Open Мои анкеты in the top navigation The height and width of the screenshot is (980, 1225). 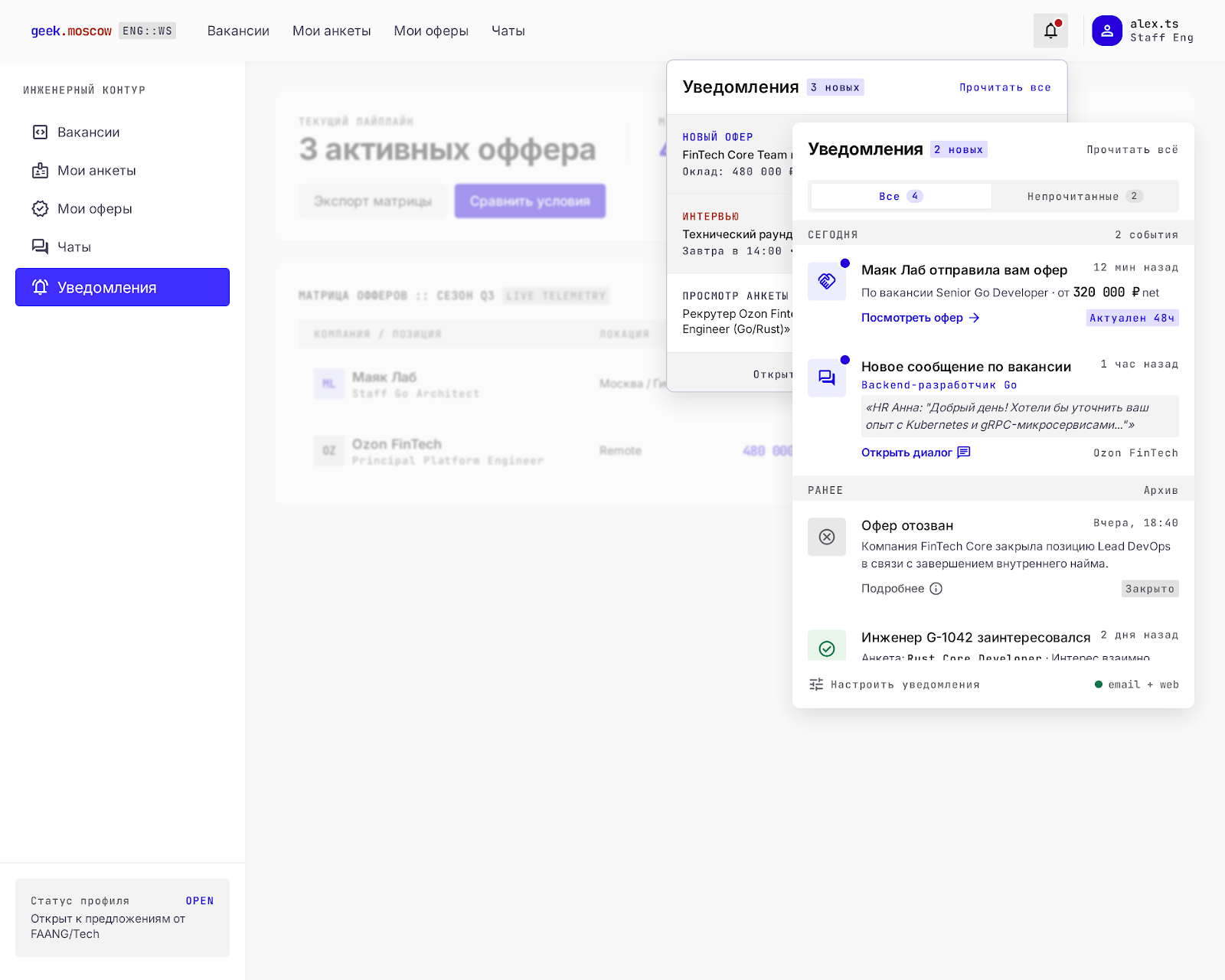[332, 31]
